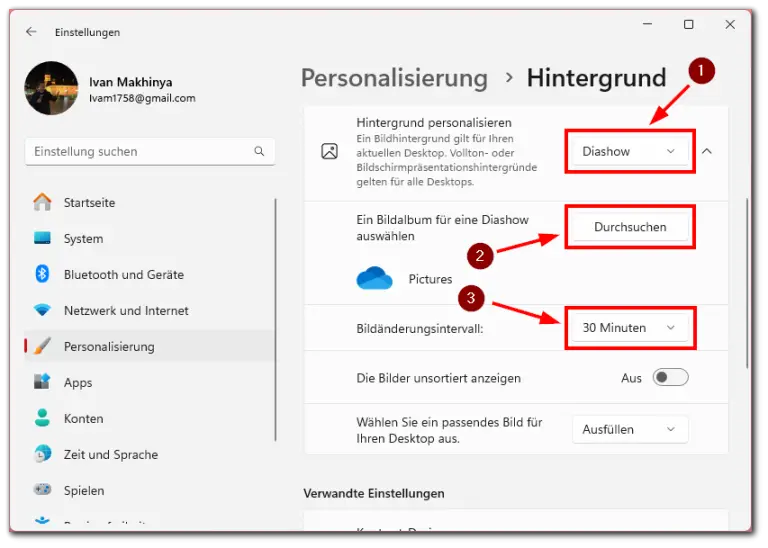Click the Startseite home icon
This screenshot has width=768, height=548.
tap(42, 203)
